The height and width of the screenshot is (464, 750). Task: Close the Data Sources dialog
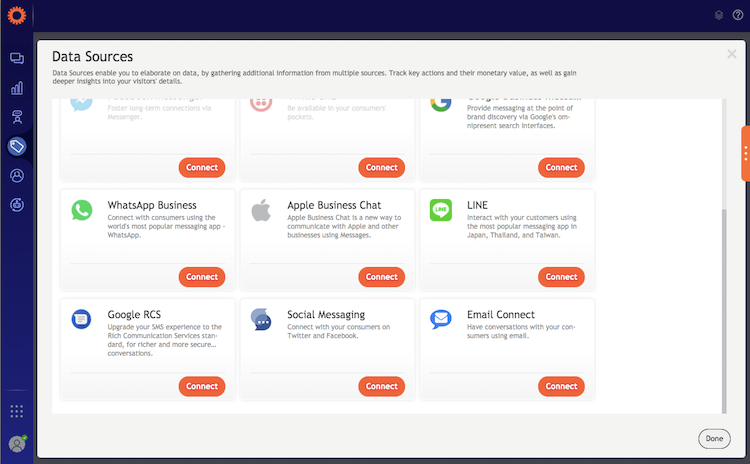click(x=732, y=54)
